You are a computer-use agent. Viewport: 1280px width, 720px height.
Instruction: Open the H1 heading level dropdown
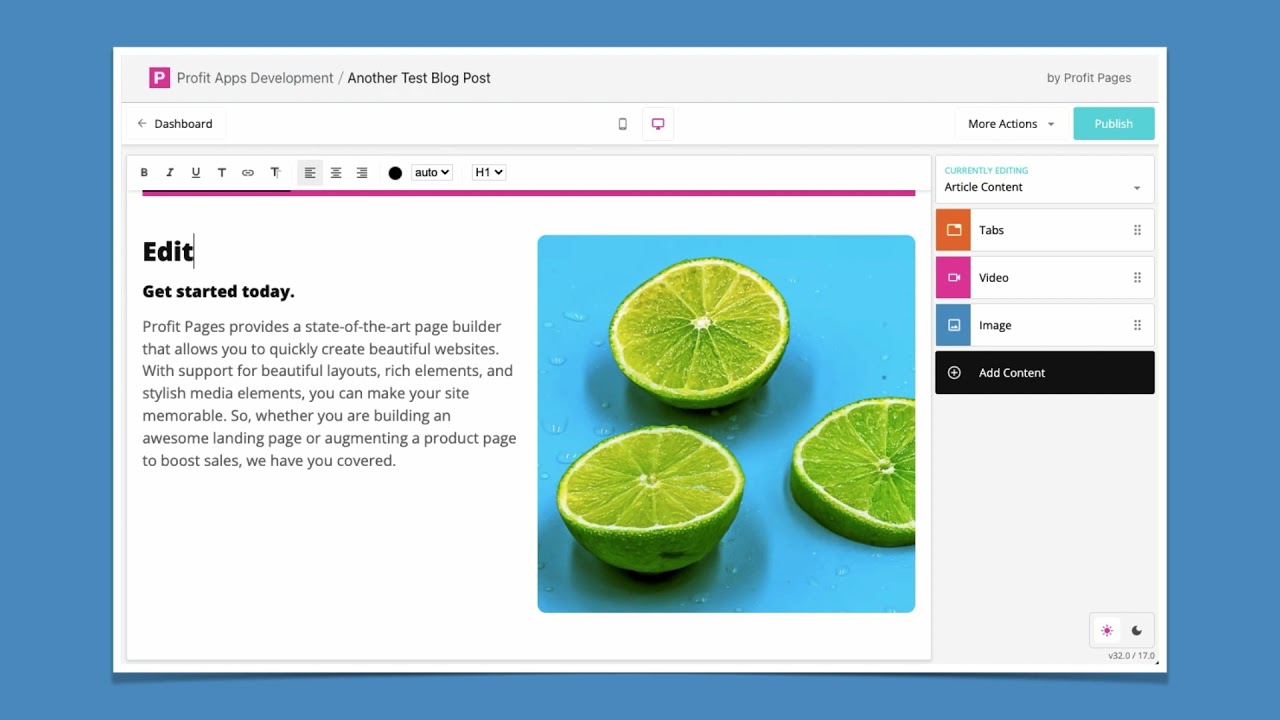coord(489,172)
